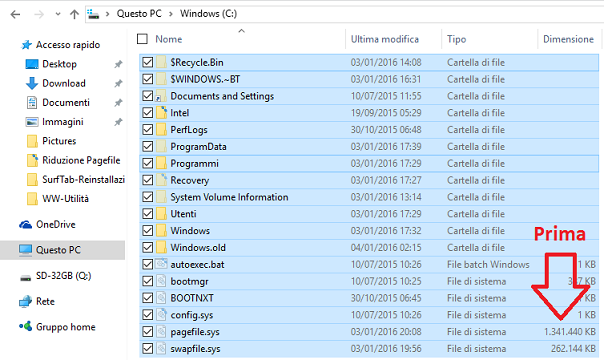Unpin Desktop using its pin icon
The width and height of the screenshot is (604, 360).
[x=118, y=64]
